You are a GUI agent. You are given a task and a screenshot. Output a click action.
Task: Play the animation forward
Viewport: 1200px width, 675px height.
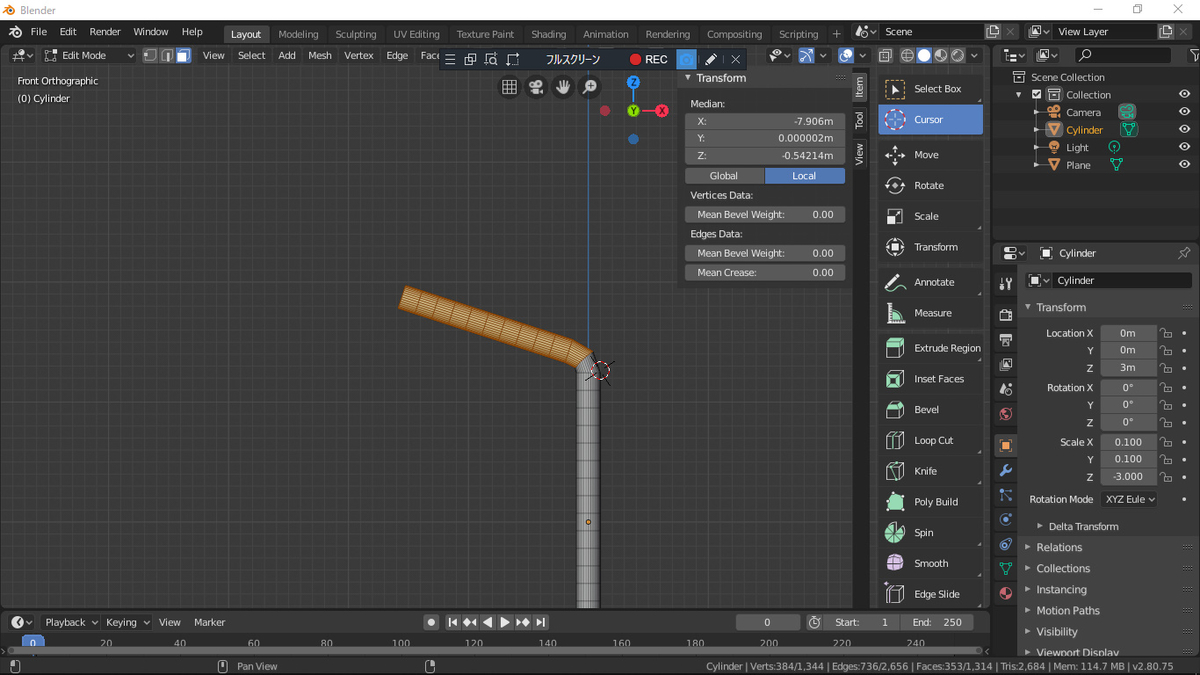505,622
